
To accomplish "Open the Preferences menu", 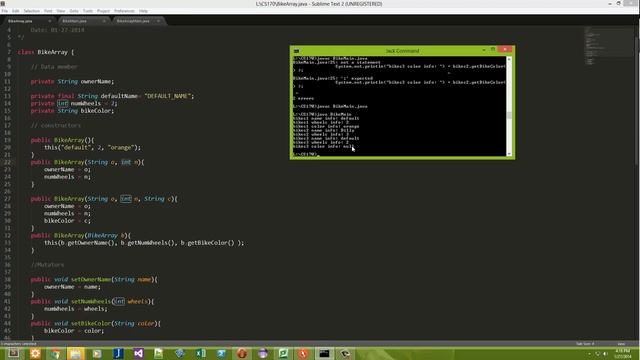I will pos(124,11).
